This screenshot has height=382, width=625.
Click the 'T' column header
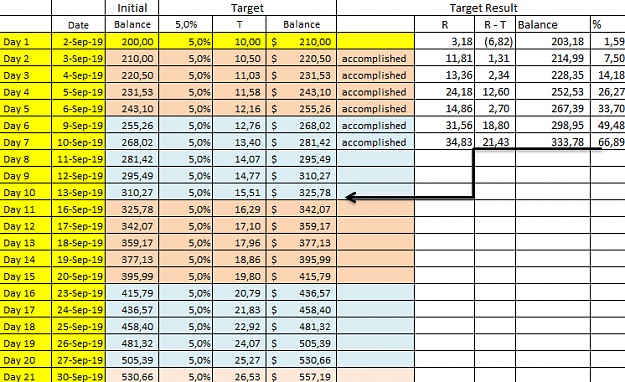(x=239, y=24)
